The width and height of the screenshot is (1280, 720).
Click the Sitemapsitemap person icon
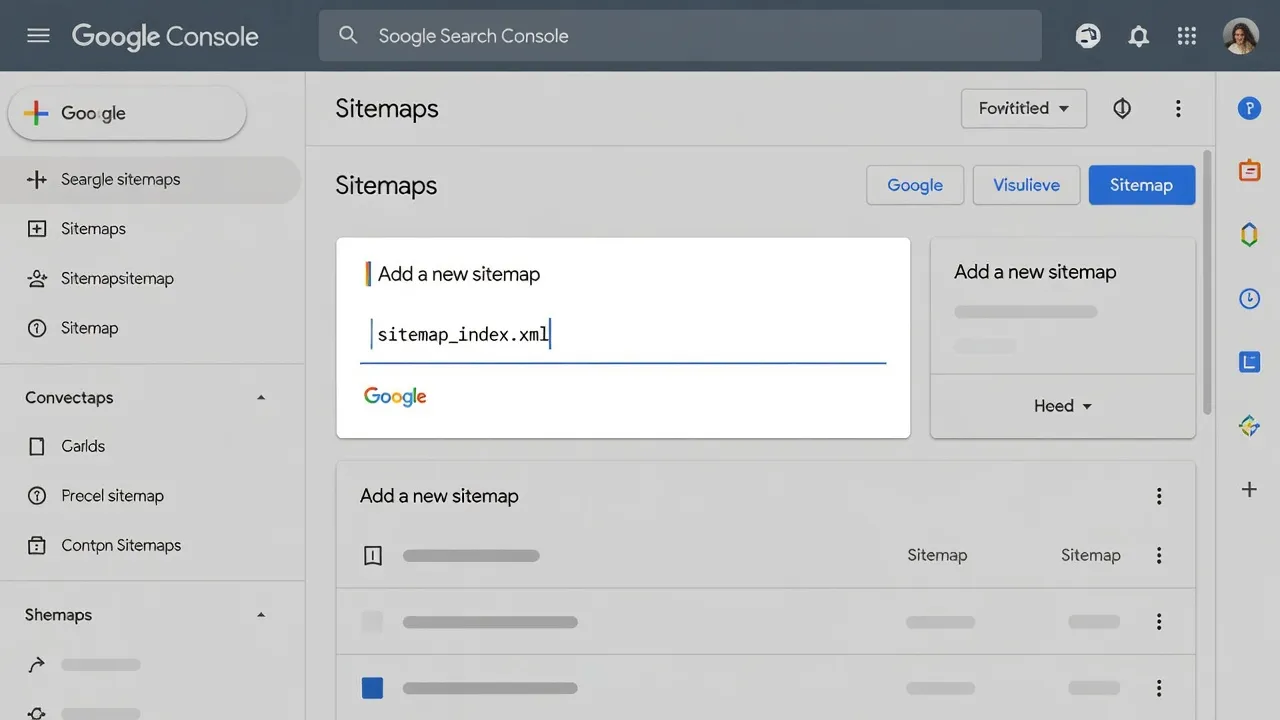coord(37,279)
